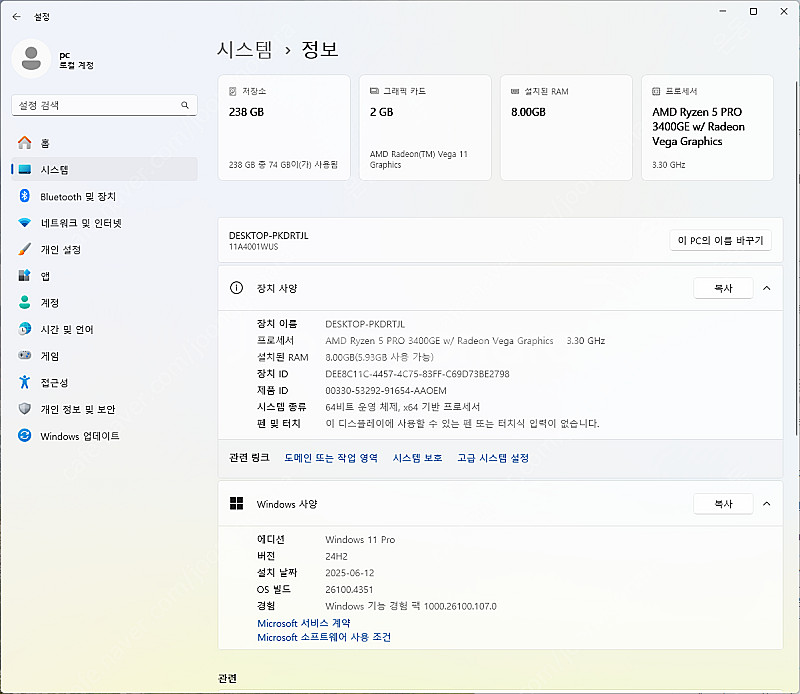The width and height of the screenshot is (800, 694).
Task: Open 도메인 또는 작업 영역 link
Action: 331,458
